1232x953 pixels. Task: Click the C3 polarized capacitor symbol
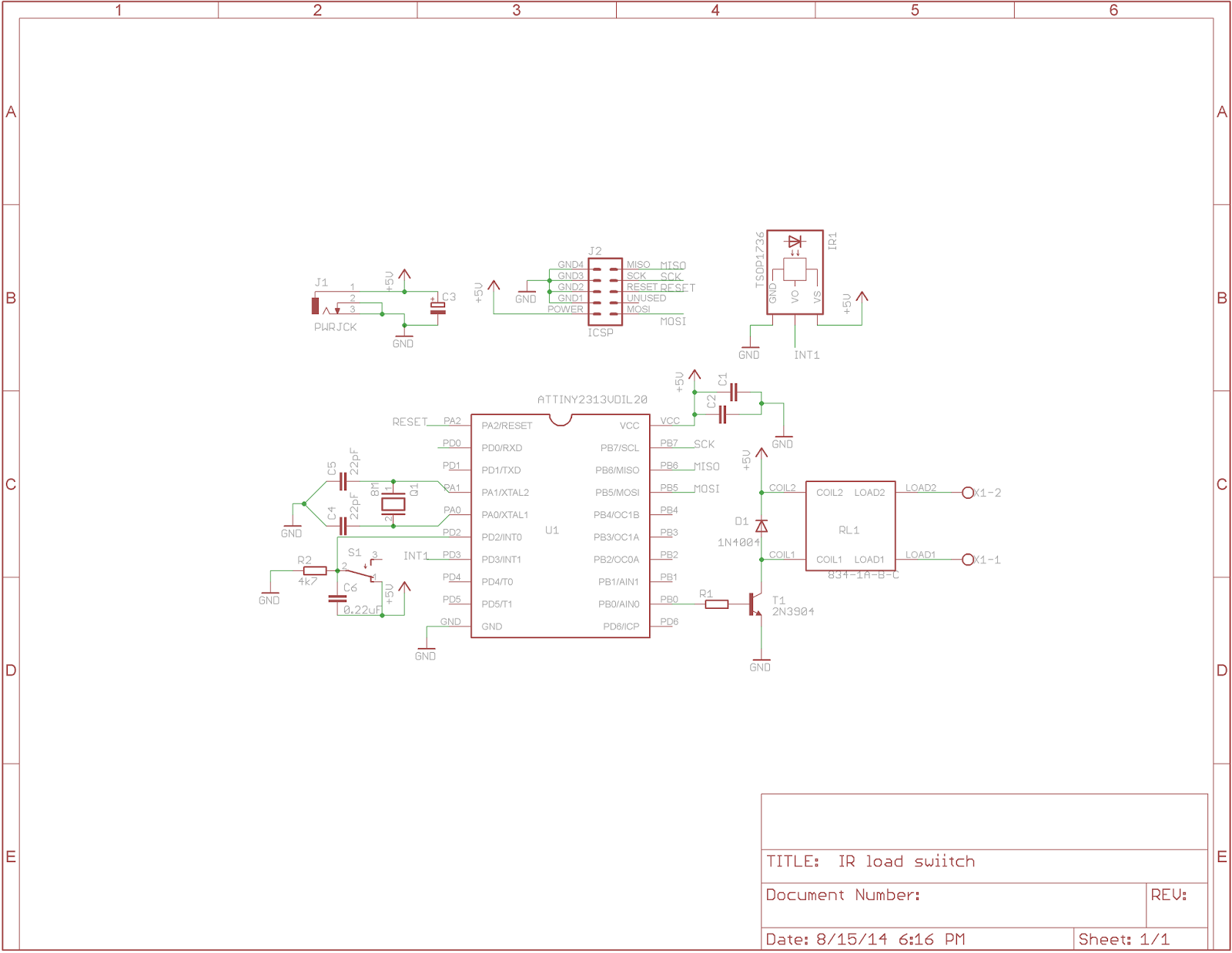coord(437,308)
